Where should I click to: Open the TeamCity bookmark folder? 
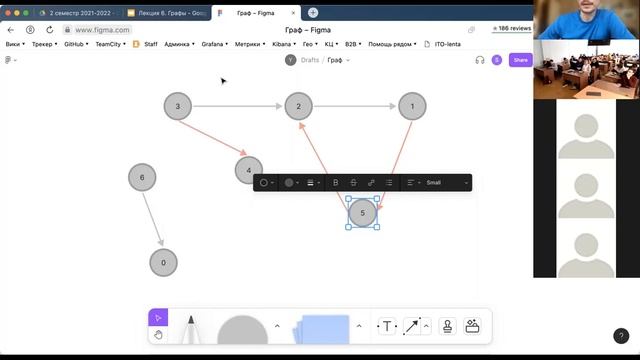pos(111,44)
